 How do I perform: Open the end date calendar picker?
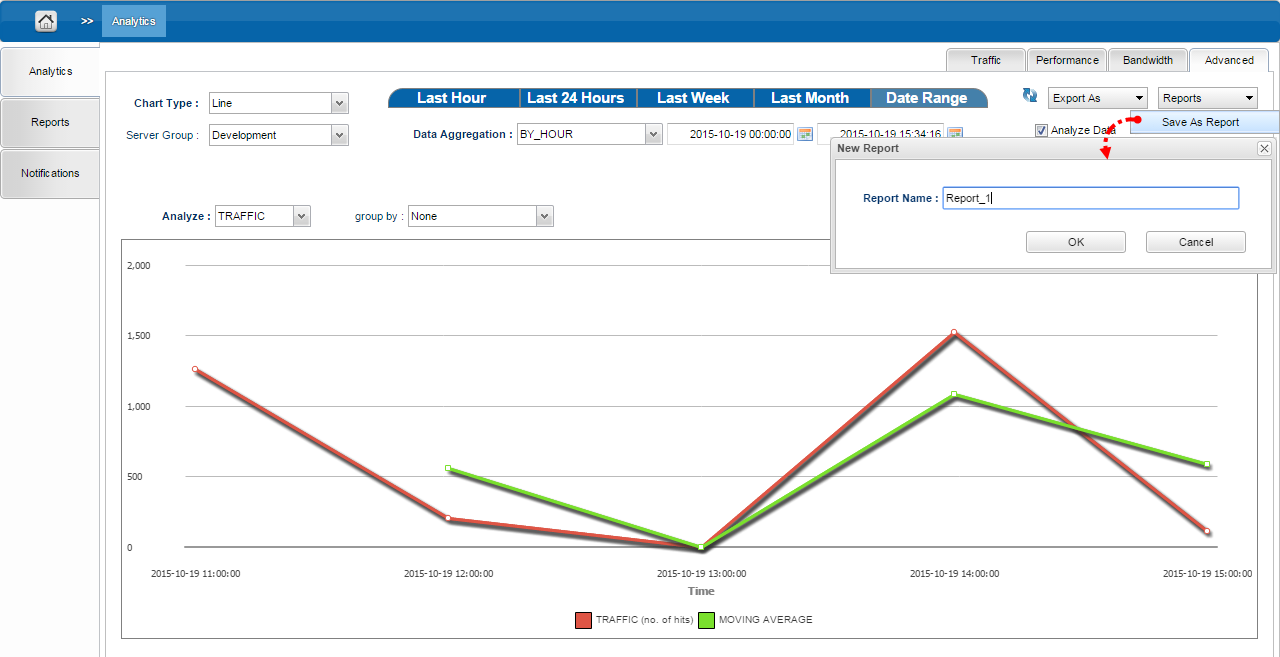[955, 134]
